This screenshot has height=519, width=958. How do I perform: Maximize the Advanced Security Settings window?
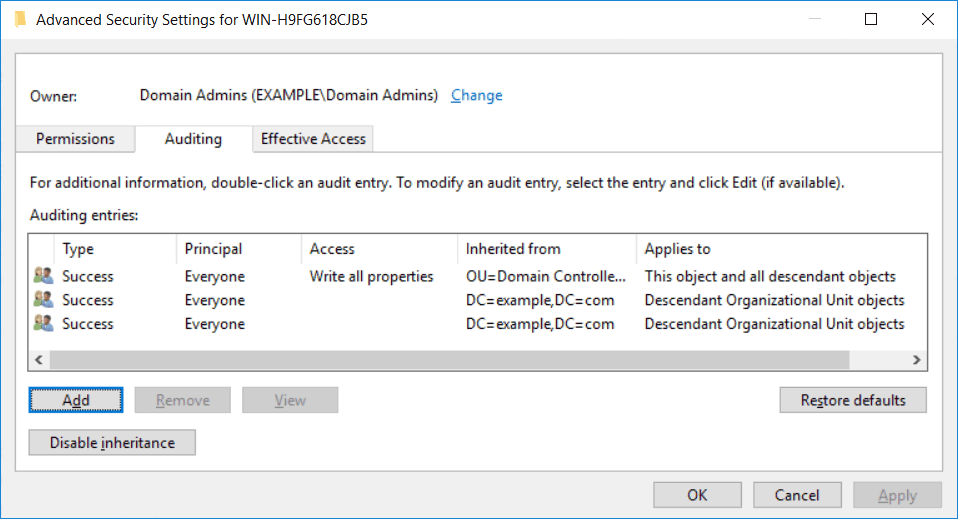pos(871,20)
